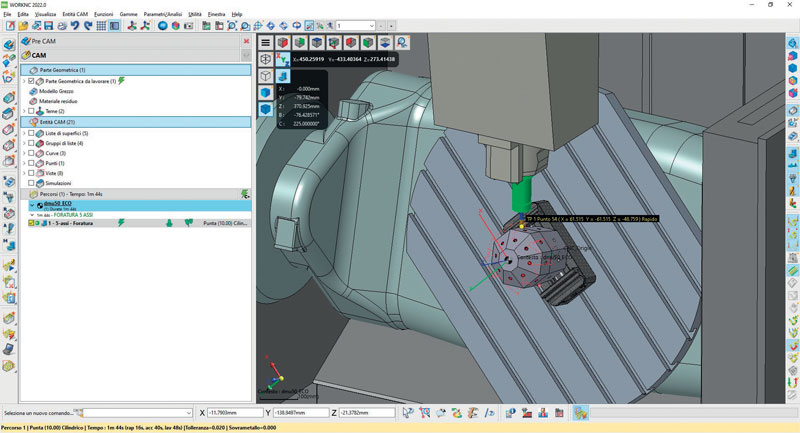The width and height of the screenshot is (800, 433).
Task: Select the Materiale residuo item
Action: (58, 101)
